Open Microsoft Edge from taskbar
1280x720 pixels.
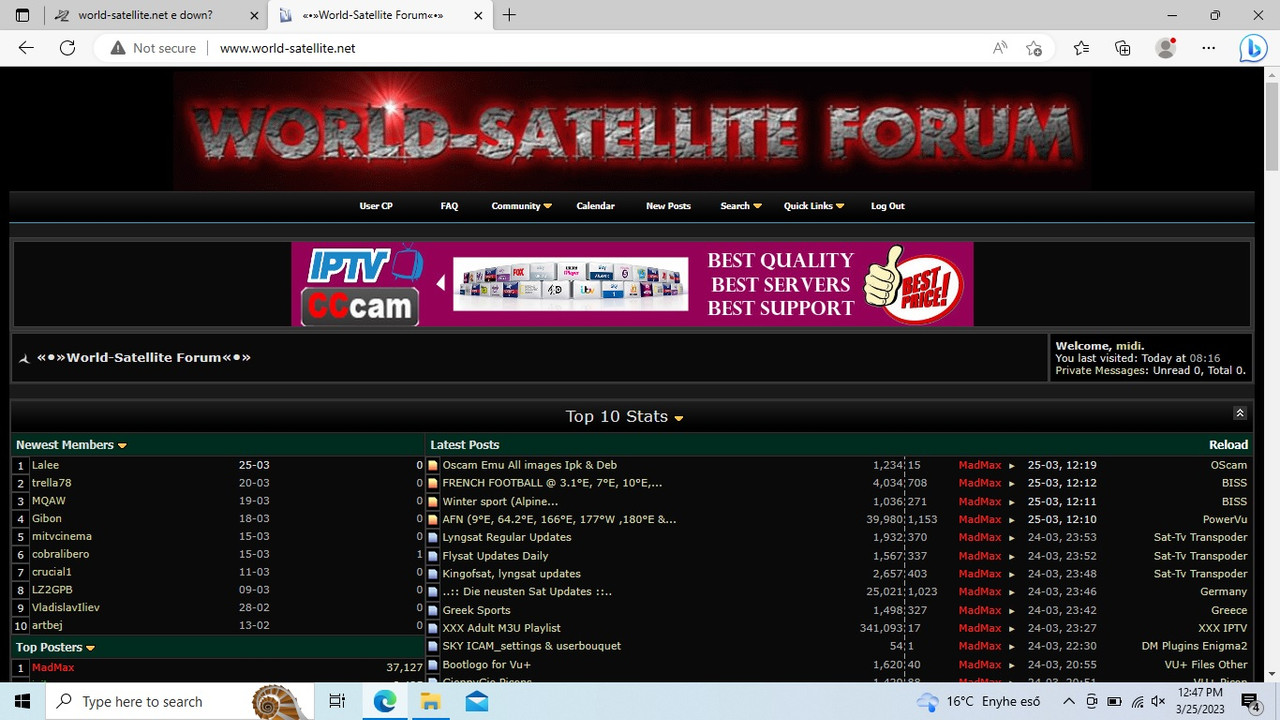(x=385, y=701)
